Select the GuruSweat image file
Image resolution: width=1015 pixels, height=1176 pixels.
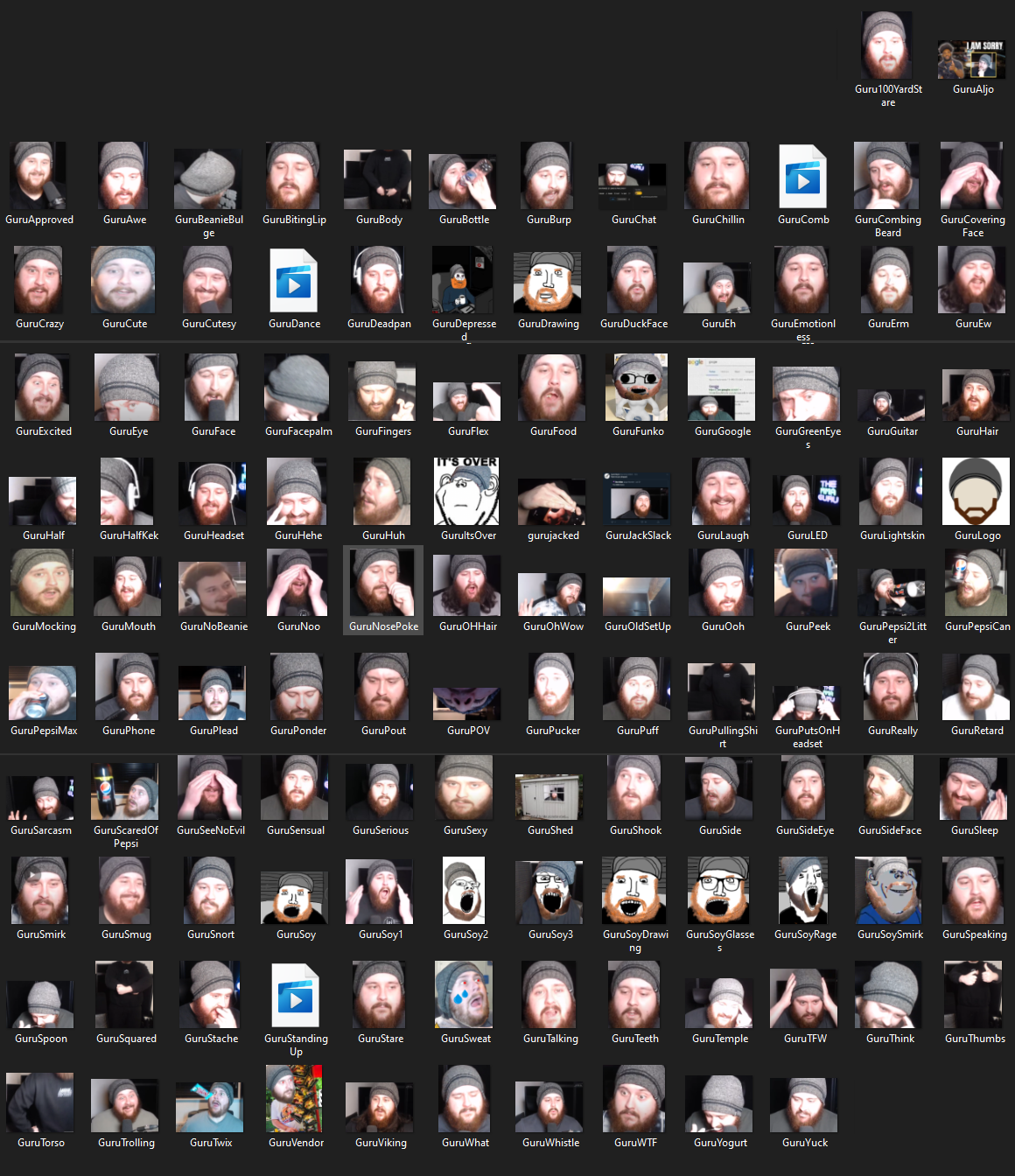464,995
